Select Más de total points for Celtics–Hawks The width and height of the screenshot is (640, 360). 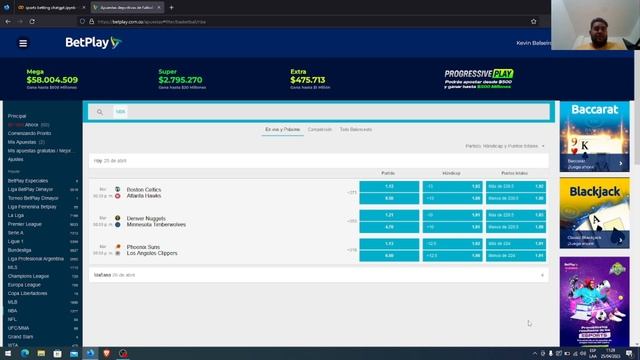click(516, 186)
